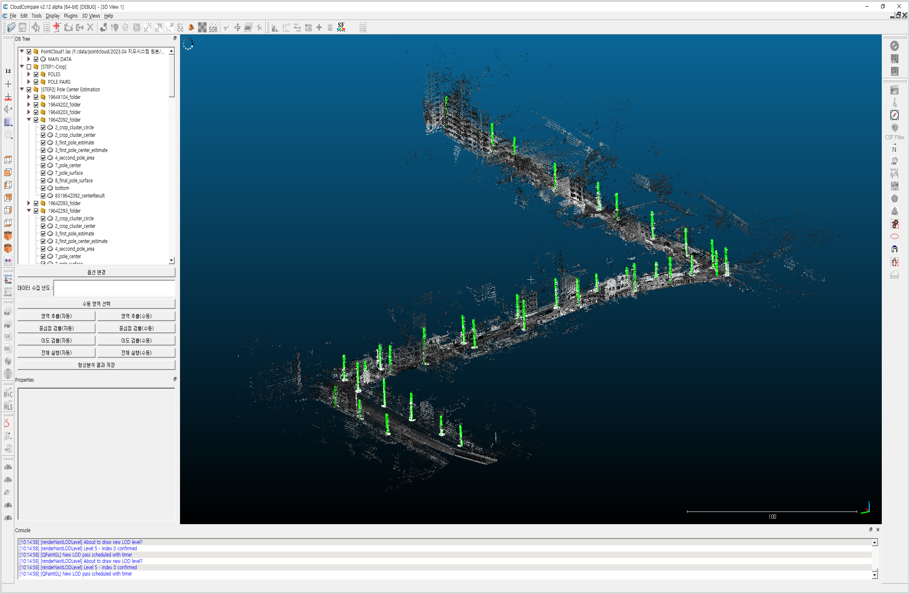This screenshot has height=594, width=910.
Task: Select the Translate/Rotate cross-arrows tool
Action: click(x=237, y=28)
